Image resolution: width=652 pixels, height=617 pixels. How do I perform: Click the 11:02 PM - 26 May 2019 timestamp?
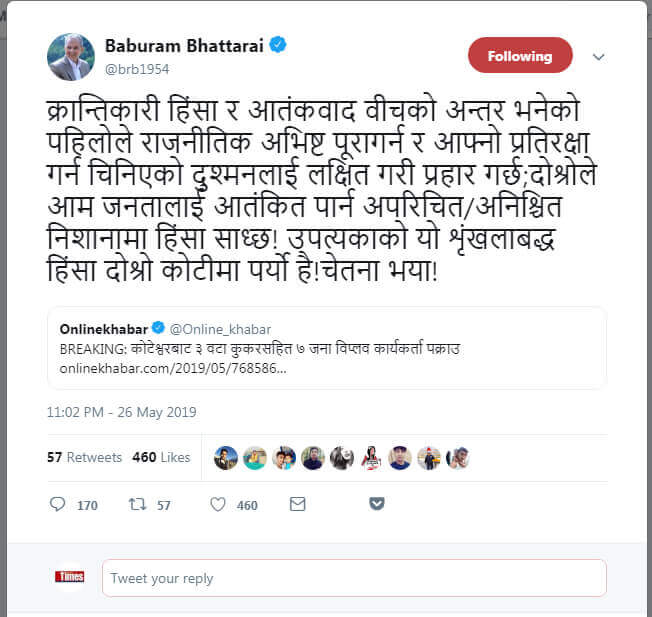point(121,412)
